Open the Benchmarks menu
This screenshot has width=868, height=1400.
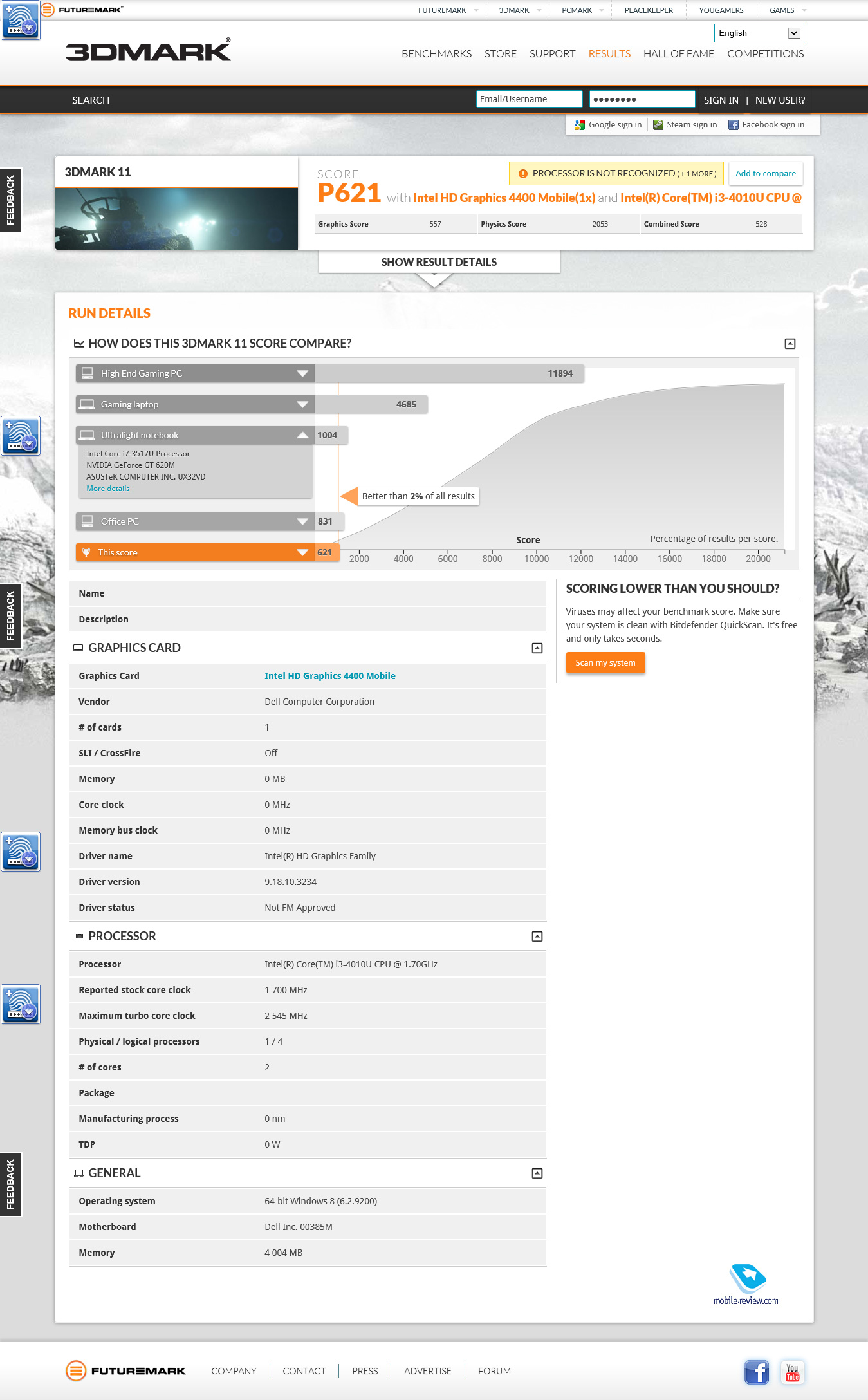pos(436,54)
